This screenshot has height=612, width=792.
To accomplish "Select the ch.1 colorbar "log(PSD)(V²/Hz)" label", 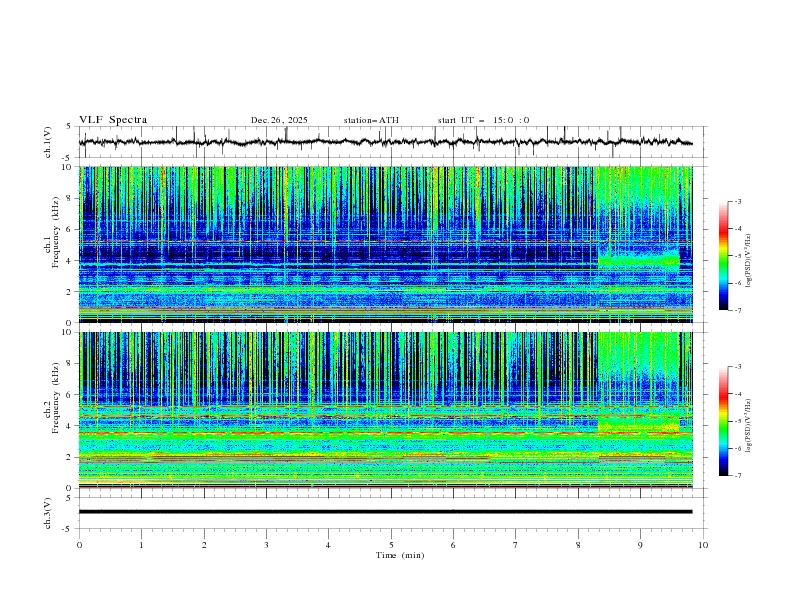I will [x=749, y=261].
